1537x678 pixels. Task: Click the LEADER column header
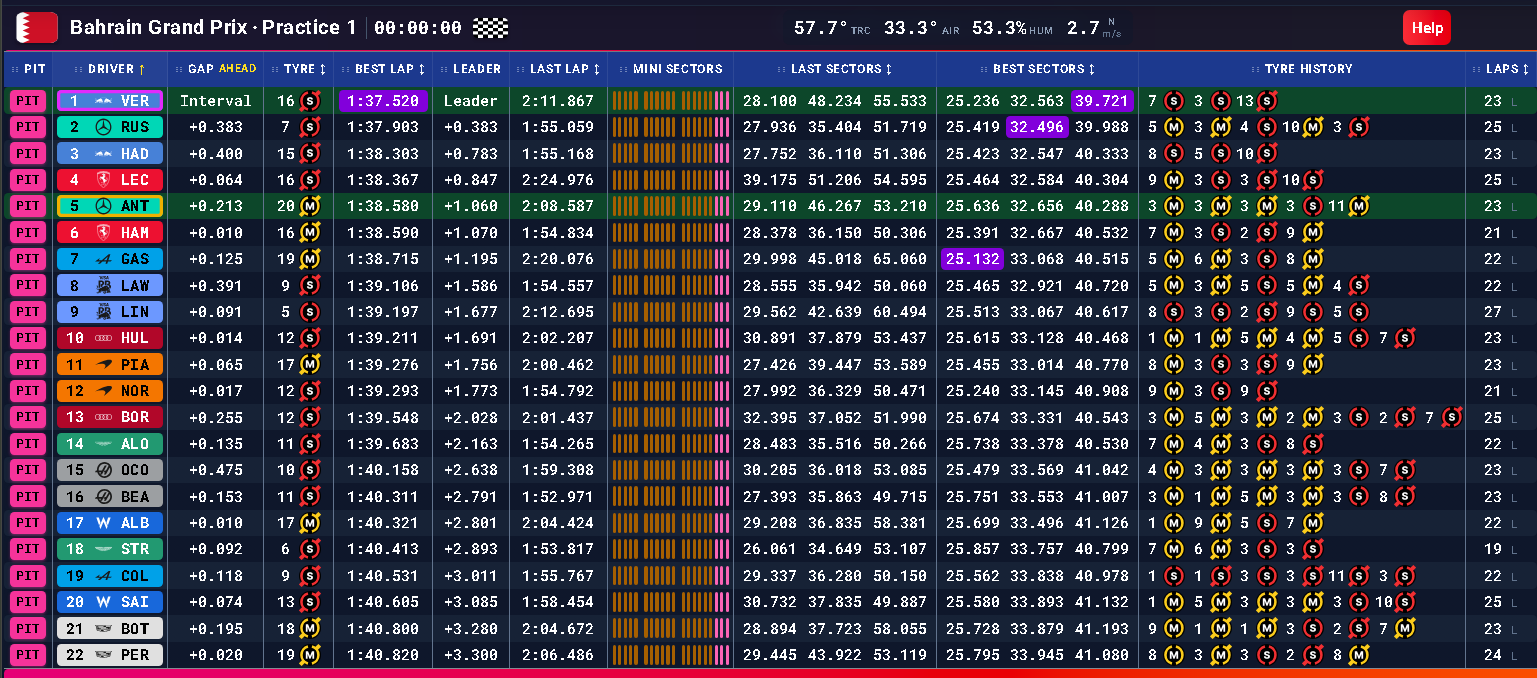coord(471,69)
